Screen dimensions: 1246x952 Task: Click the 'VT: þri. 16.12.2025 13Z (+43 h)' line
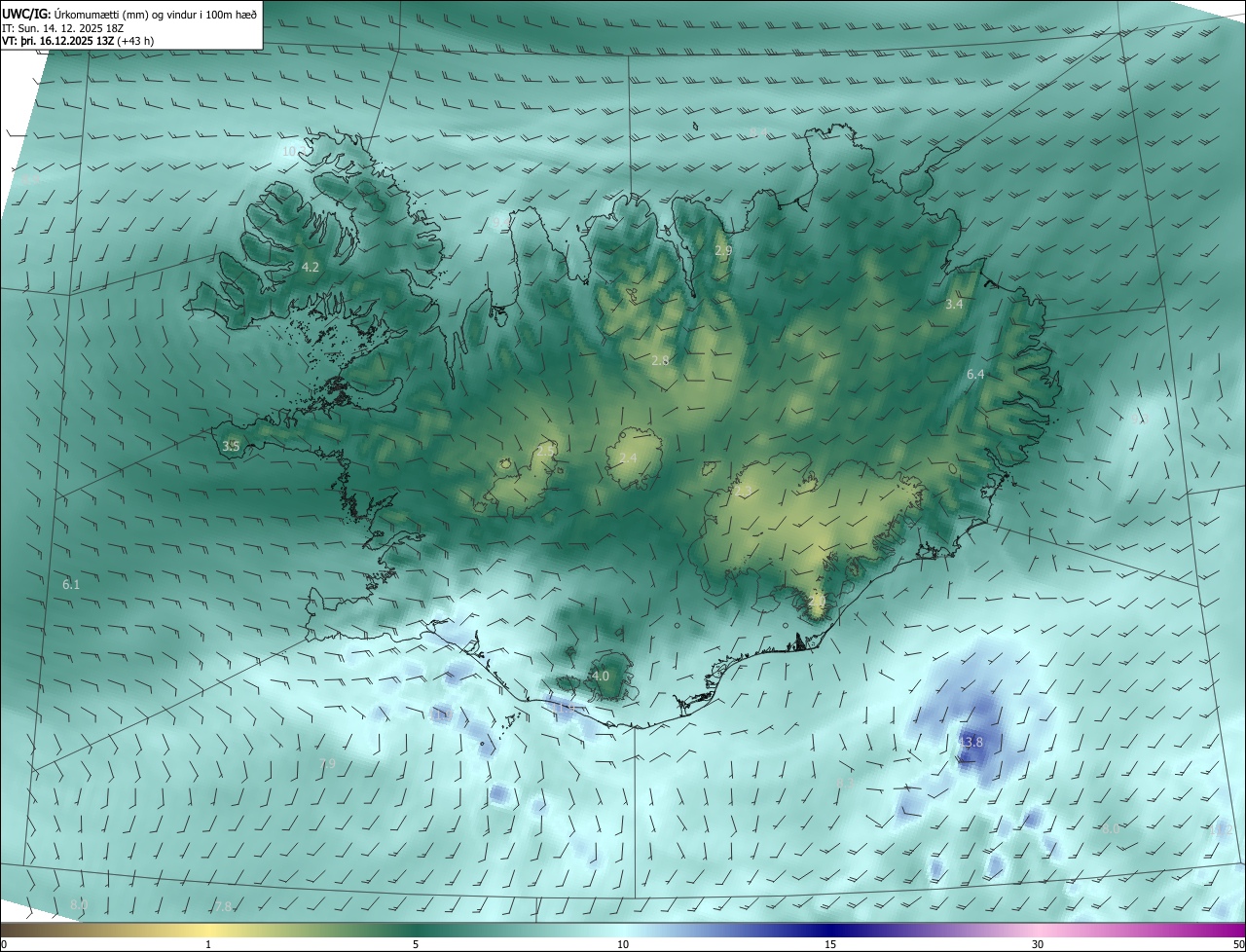(78, 41)
